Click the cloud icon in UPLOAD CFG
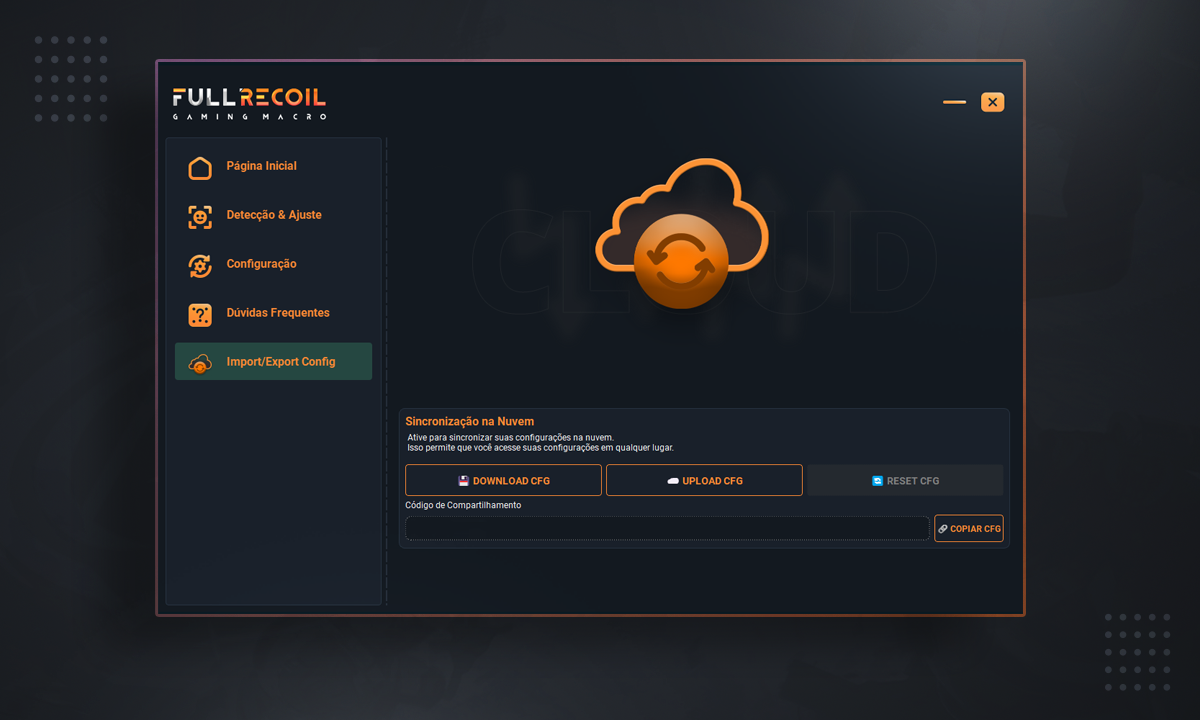Screen dimensions: 1200x720 (x=673, y=481)
